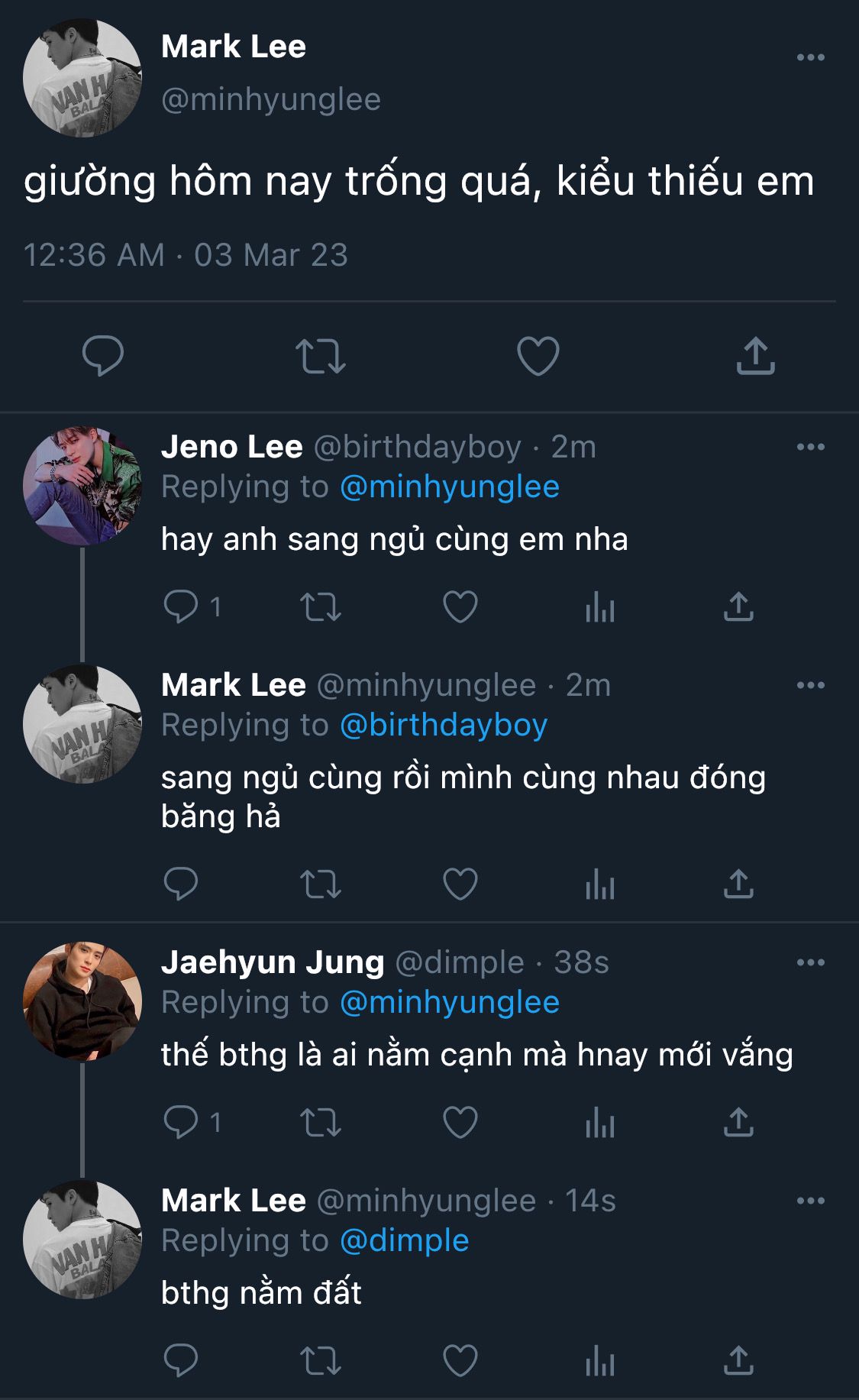Retweet Mark Lee's main tweet
Viewport: 859px width, 1400px height.
(321, 356)
